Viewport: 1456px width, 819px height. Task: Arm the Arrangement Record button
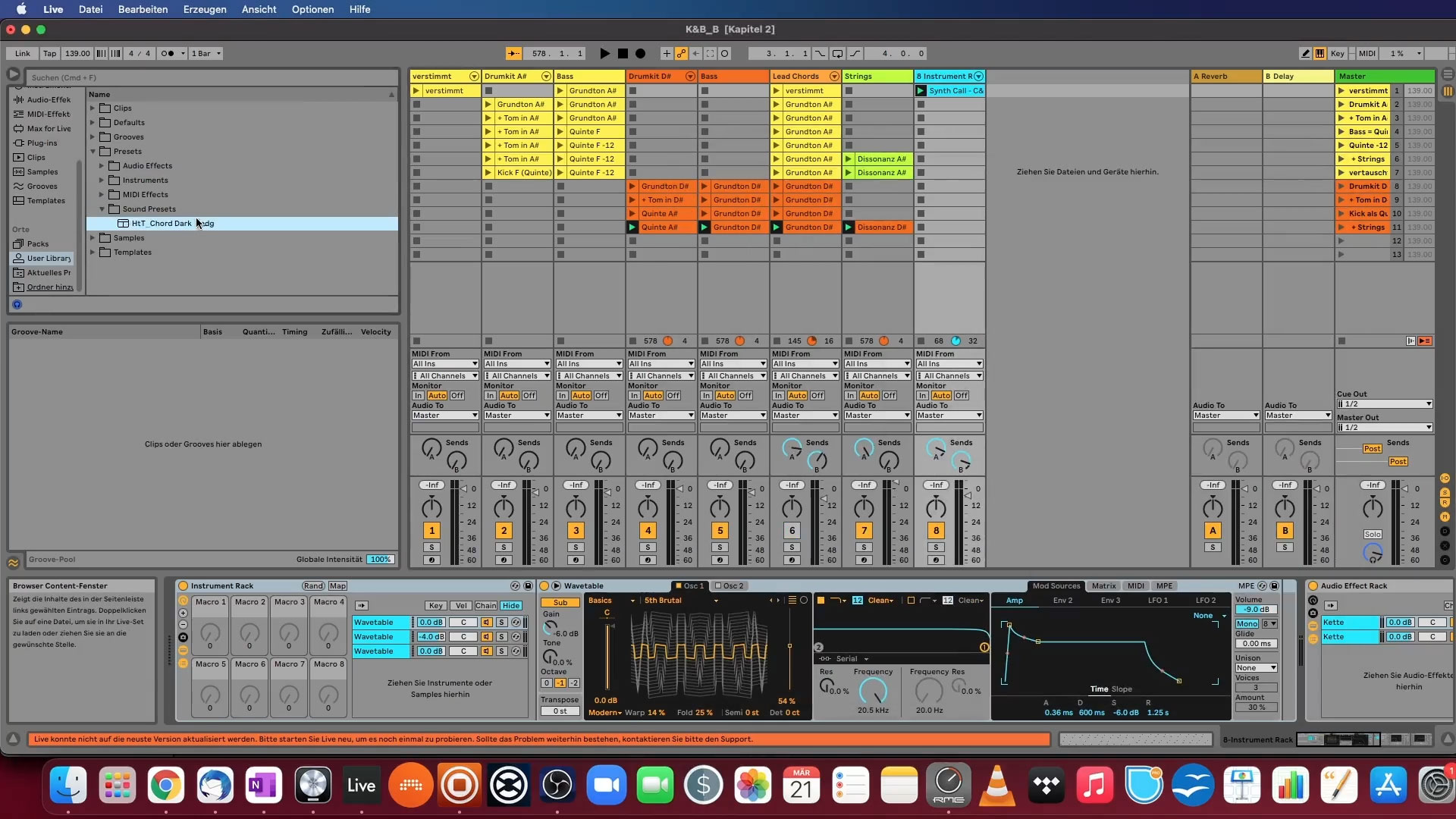point(641,54)
